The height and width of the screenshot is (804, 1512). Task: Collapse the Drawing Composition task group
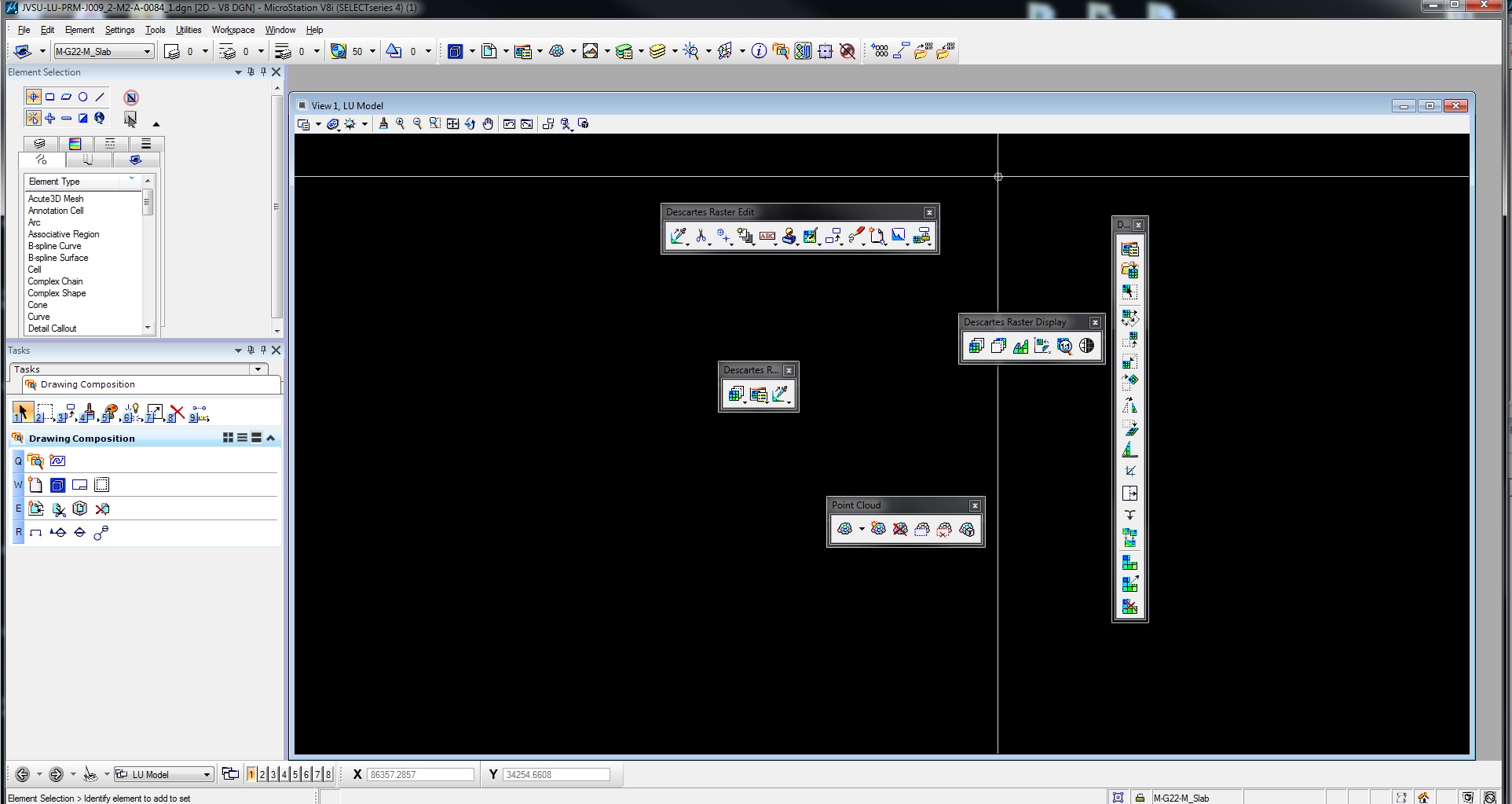(x=270, y=438)
